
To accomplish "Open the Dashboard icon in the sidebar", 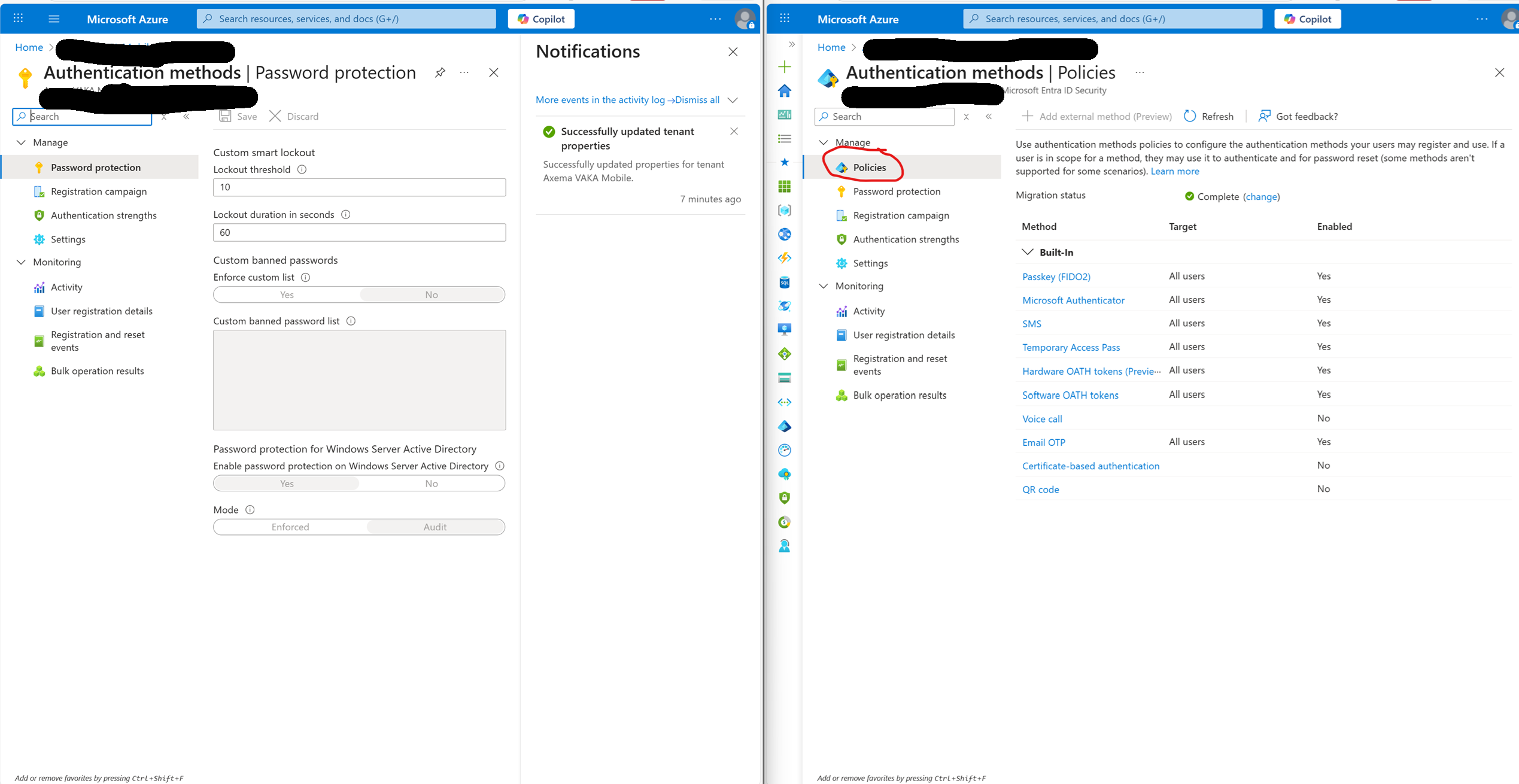I will 785,114.
